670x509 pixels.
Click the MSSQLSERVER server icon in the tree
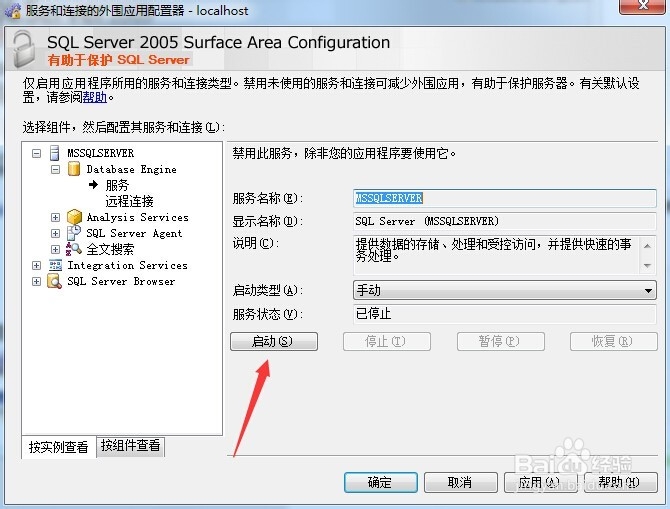point(55,153)
